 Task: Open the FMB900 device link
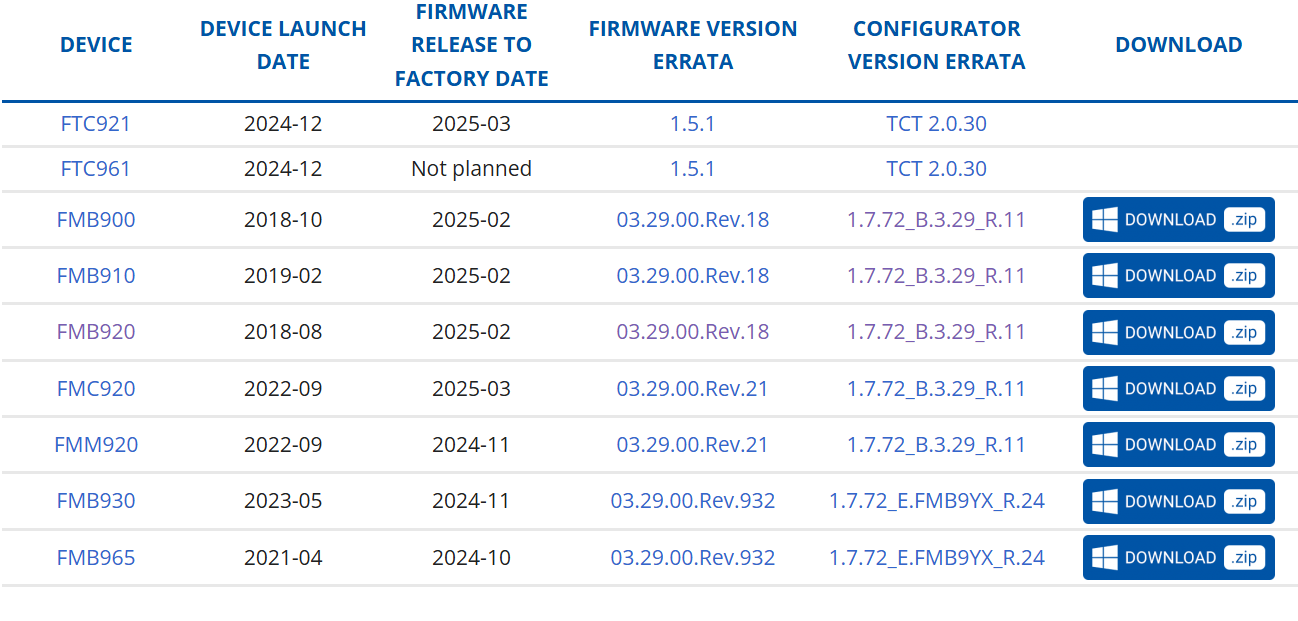click(96, 220)
